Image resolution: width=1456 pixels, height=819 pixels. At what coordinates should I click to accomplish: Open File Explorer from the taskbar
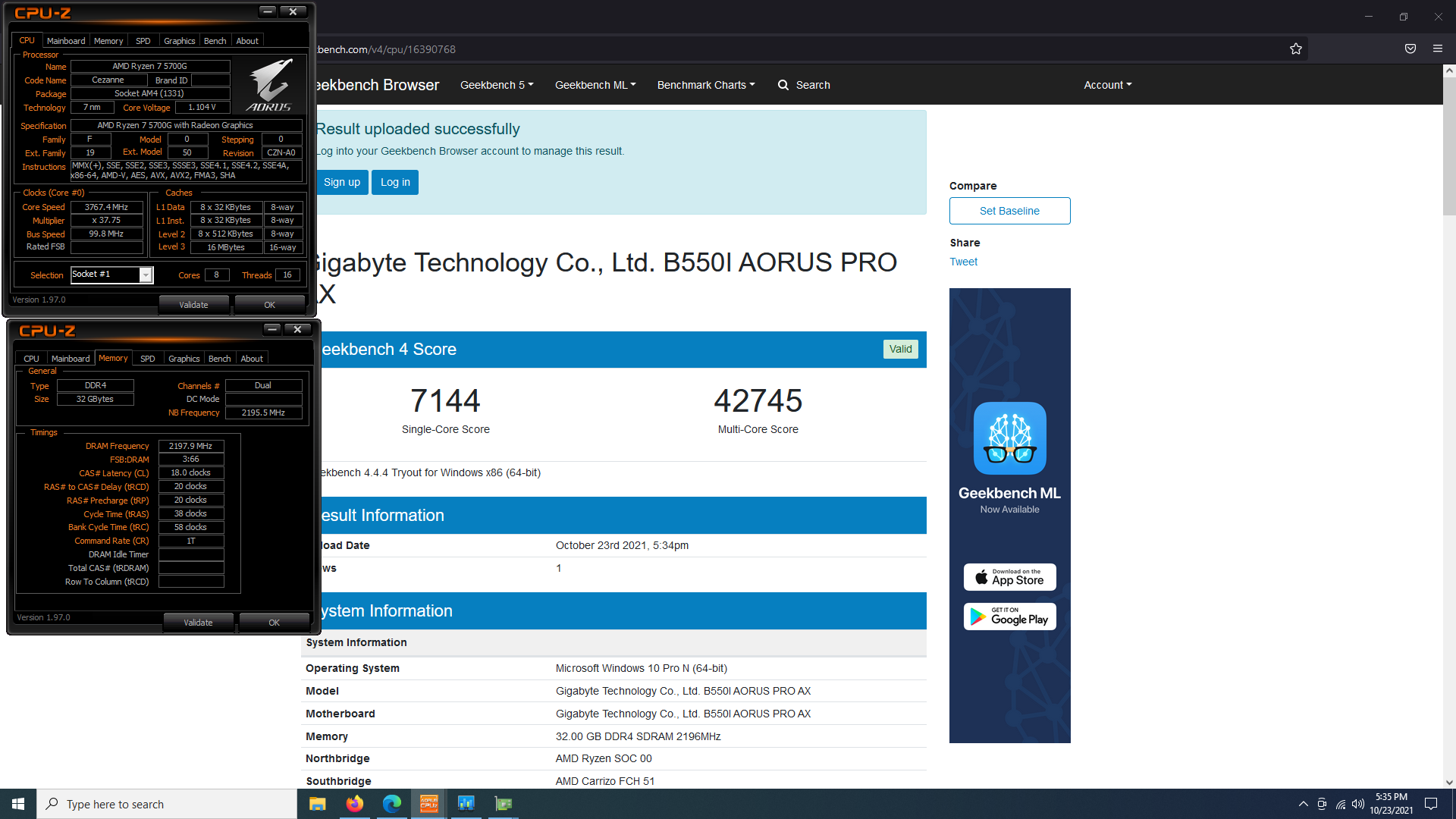tap(317, 804)
